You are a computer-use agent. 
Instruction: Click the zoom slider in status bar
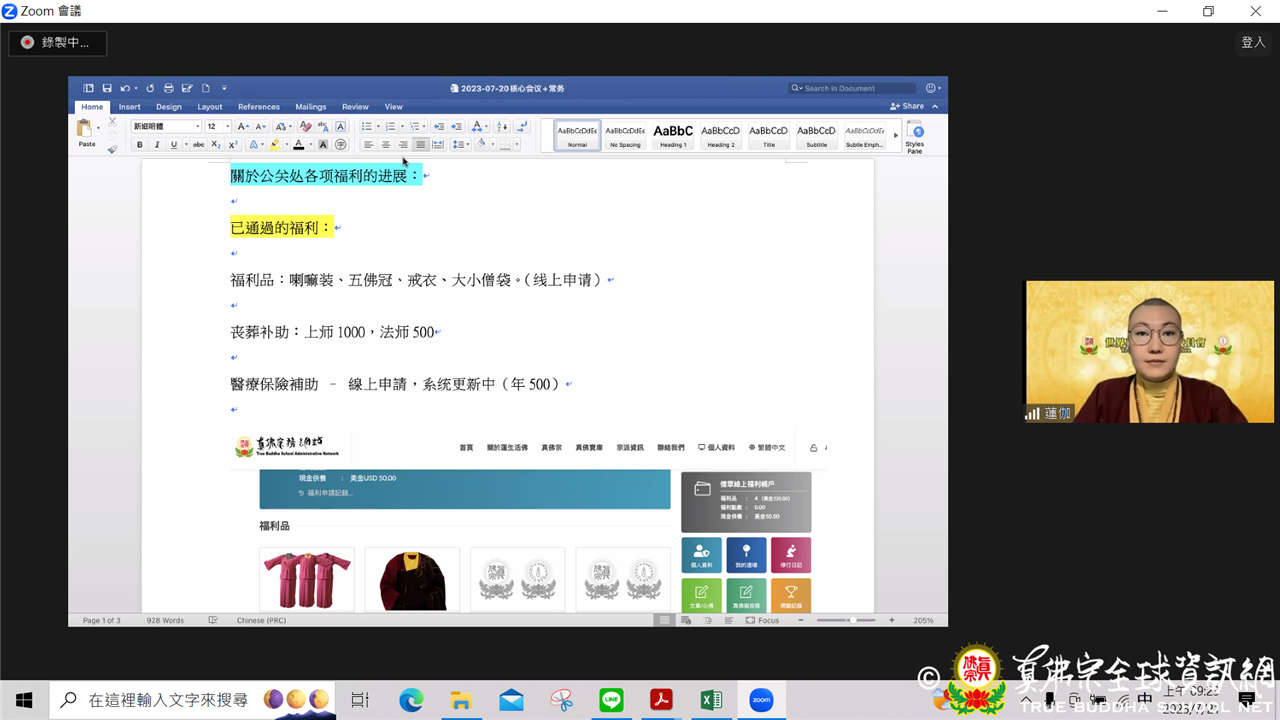(850, 620)
